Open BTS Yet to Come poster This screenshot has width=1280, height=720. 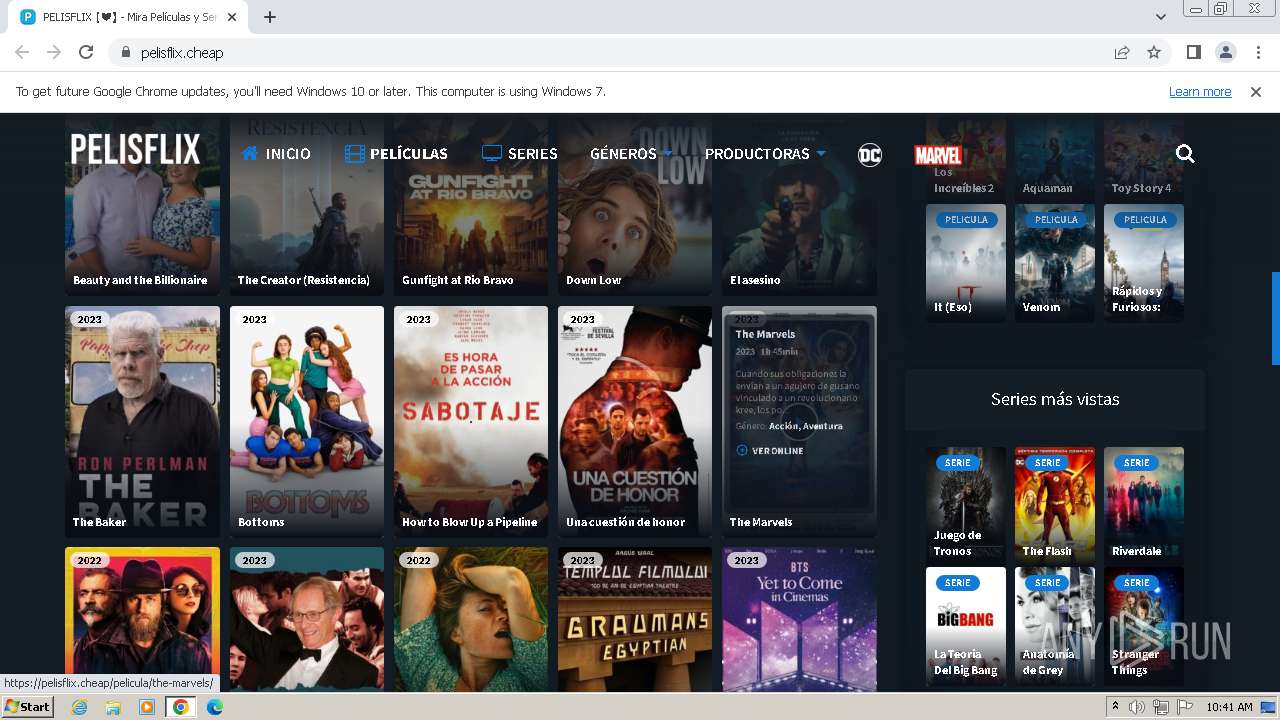tap(799, 619)
